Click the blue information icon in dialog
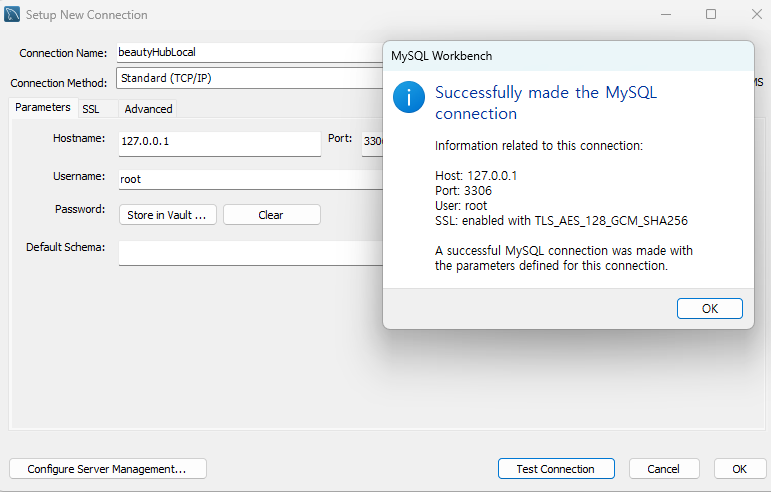771x492 pixels. click(x=409, y=97)
